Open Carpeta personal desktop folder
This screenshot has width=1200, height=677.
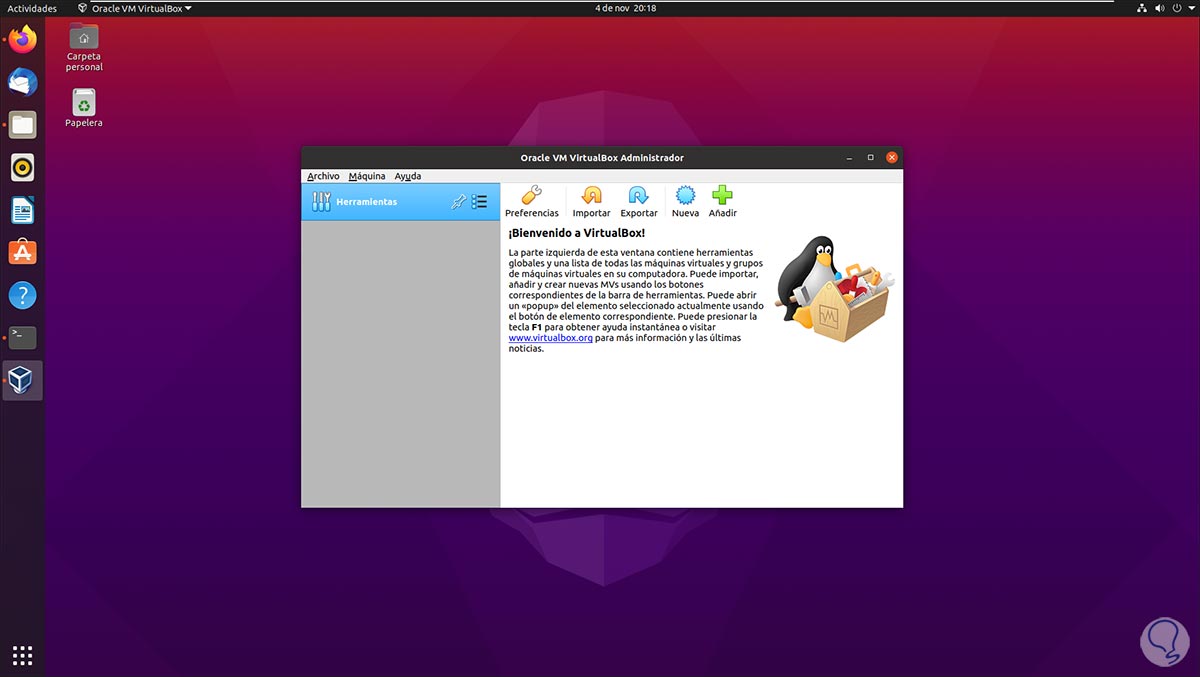click(x=84, y=47)
